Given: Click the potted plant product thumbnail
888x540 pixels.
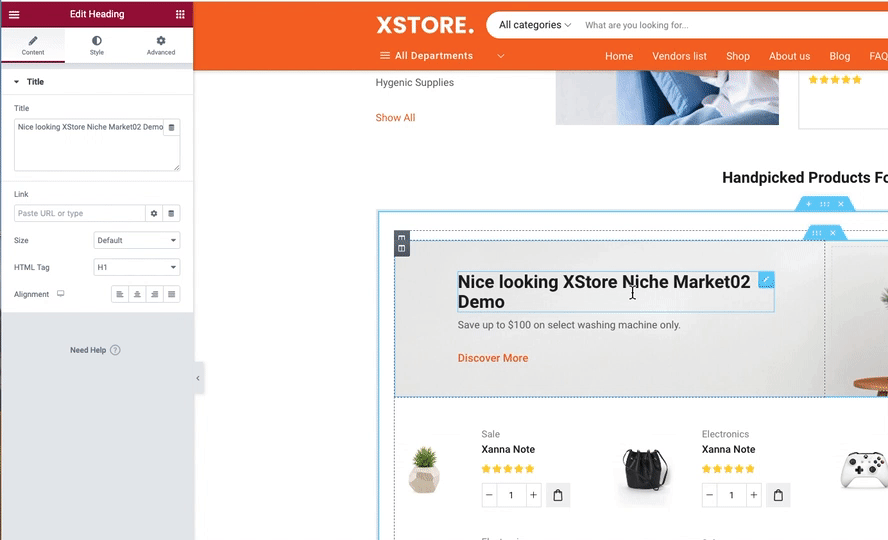Looking at the screenshot, I should 424,470.
